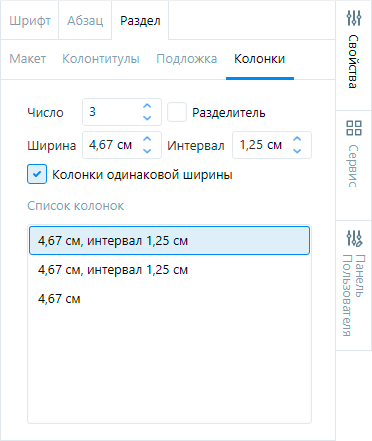Select the last list row '4,67 см'
Screen dimensions: 372x441
[169, 299]
